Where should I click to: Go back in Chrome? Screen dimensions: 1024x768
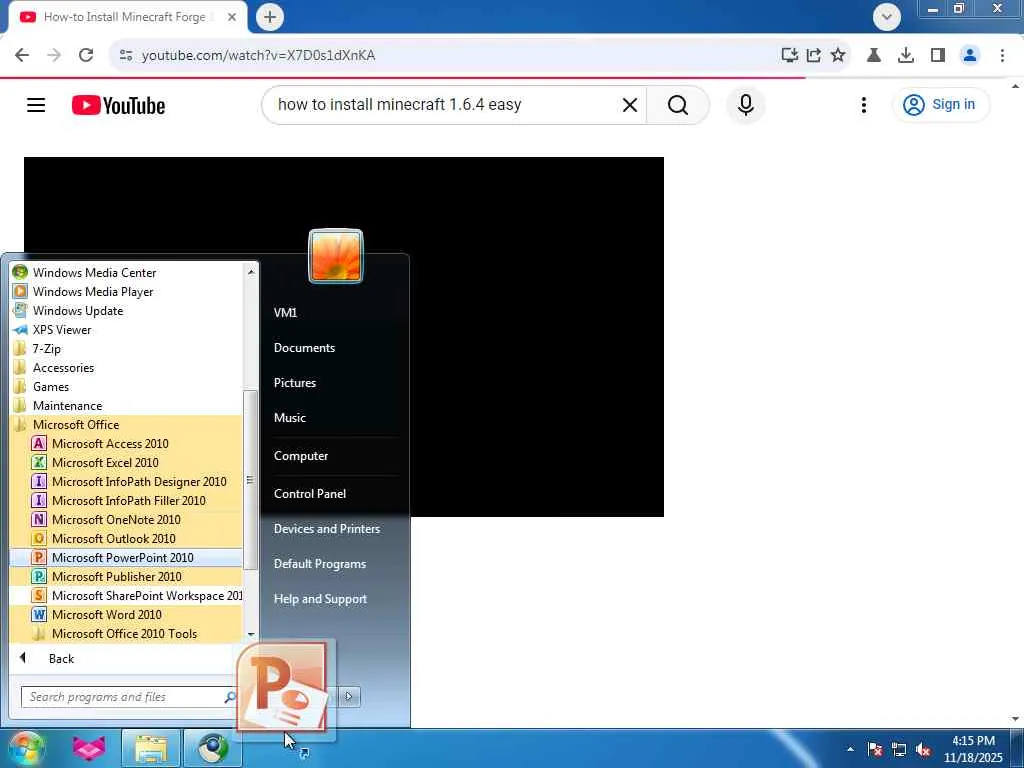point(22,55)
